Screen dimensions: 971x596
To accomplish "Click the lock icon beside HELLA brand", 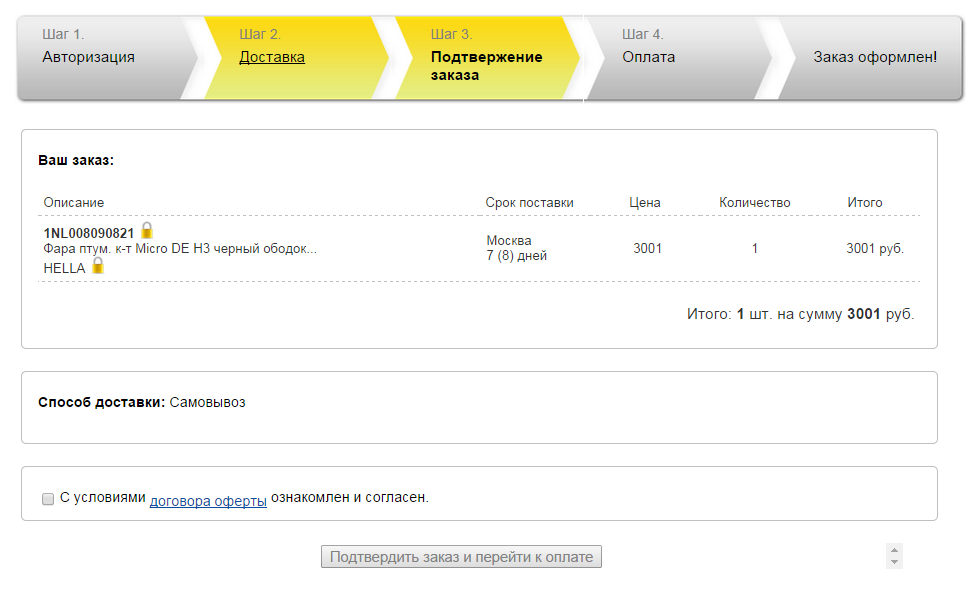I will 98,266.
